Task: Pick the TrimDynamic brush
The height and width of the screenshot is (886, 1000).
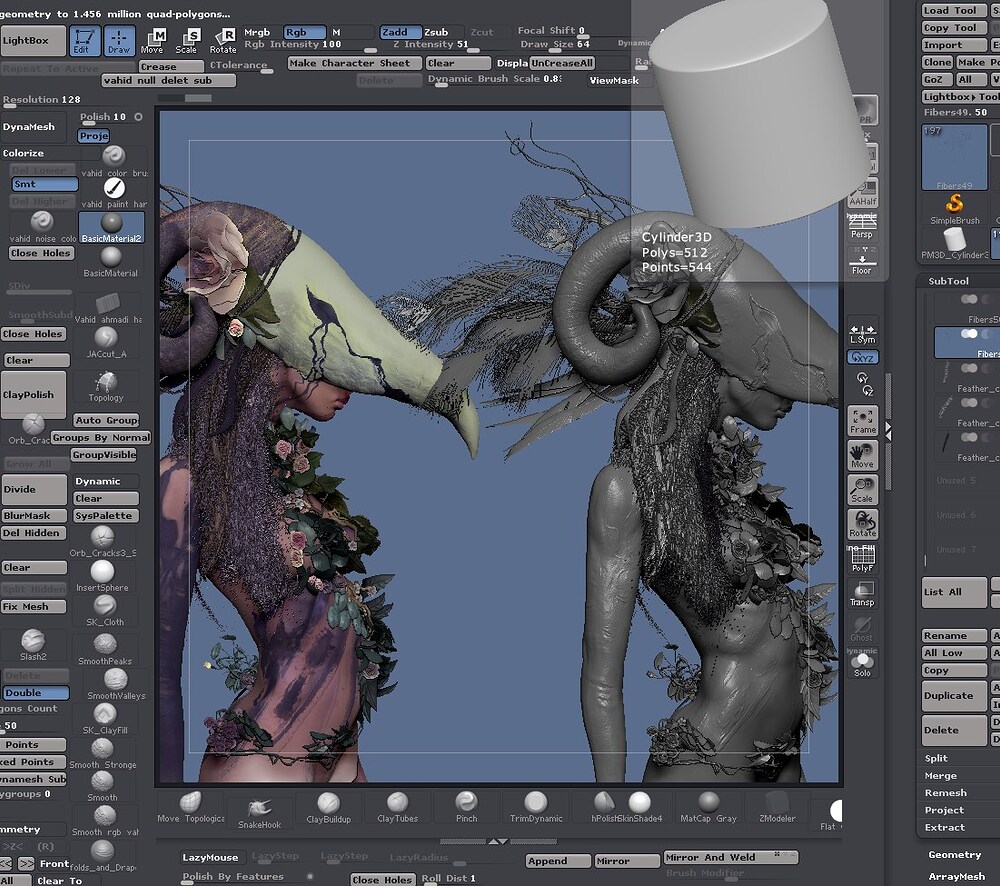Action: pos(536,807)
